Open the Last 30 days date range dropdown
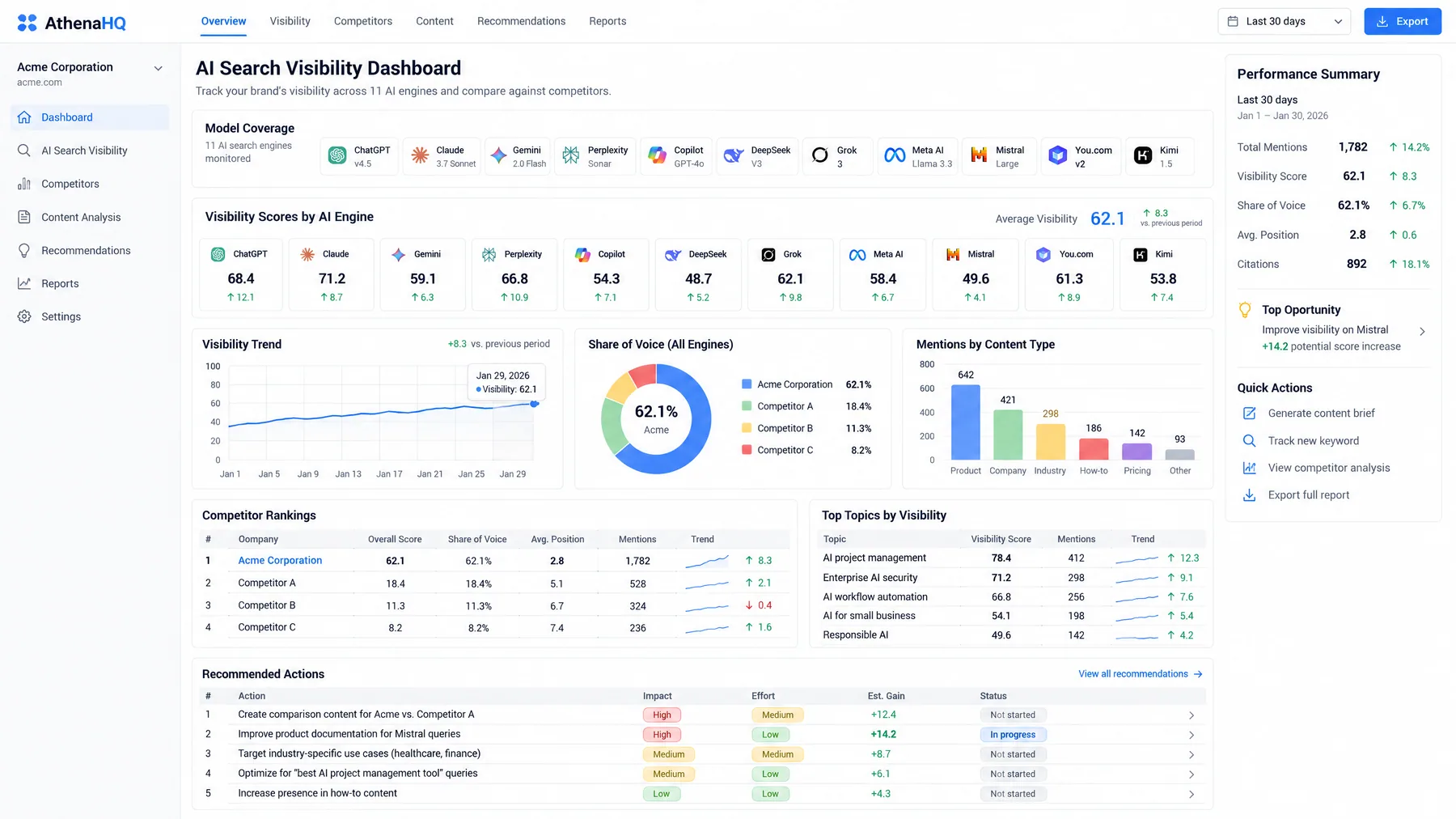The width and height of the screenshot is (1456, 819). point(1286,22)
